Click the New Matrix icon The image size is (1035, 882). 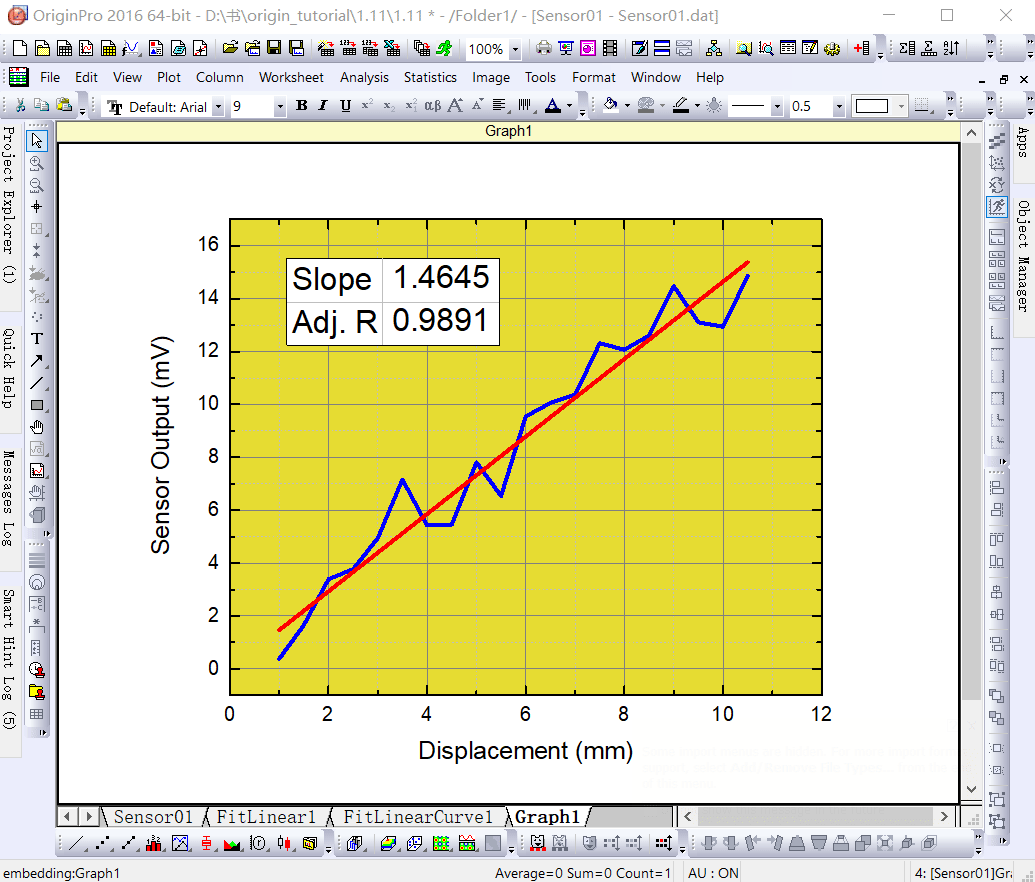[108, 48]
